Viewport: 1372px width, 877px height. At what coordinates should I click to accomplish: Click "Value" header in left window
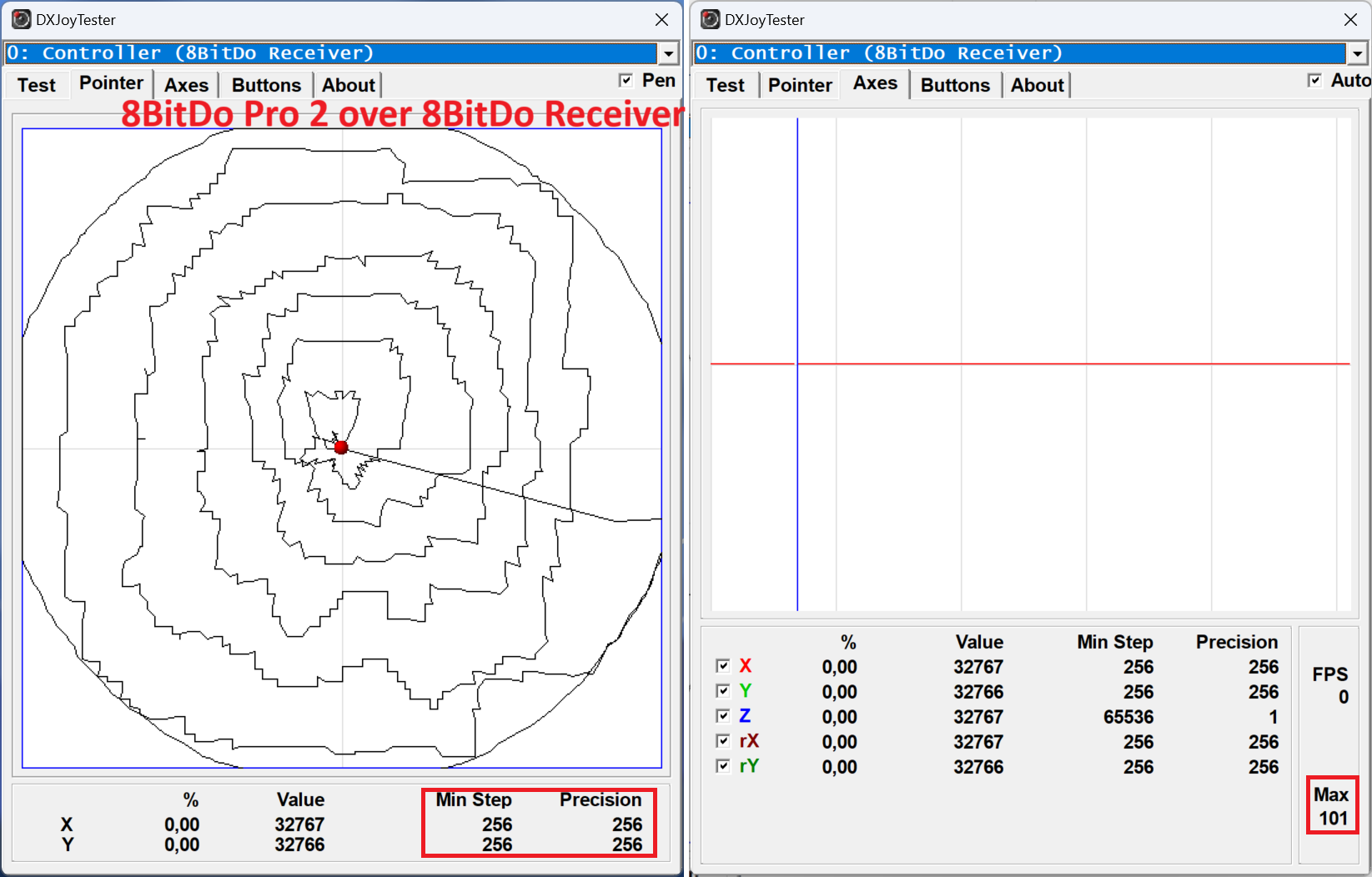pos(300,799)
